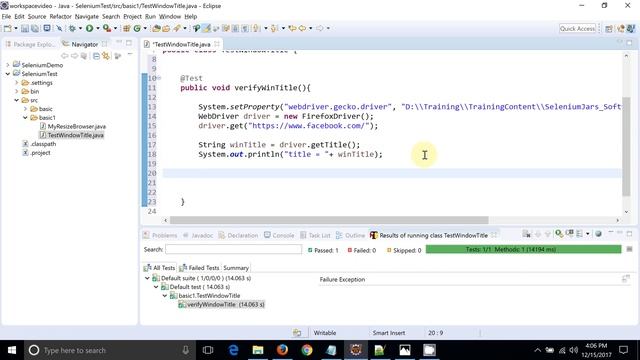Open the dropdown arrow beside Debug button
Viewport: 640px width, 360px height.
click(x=80, y=28)
